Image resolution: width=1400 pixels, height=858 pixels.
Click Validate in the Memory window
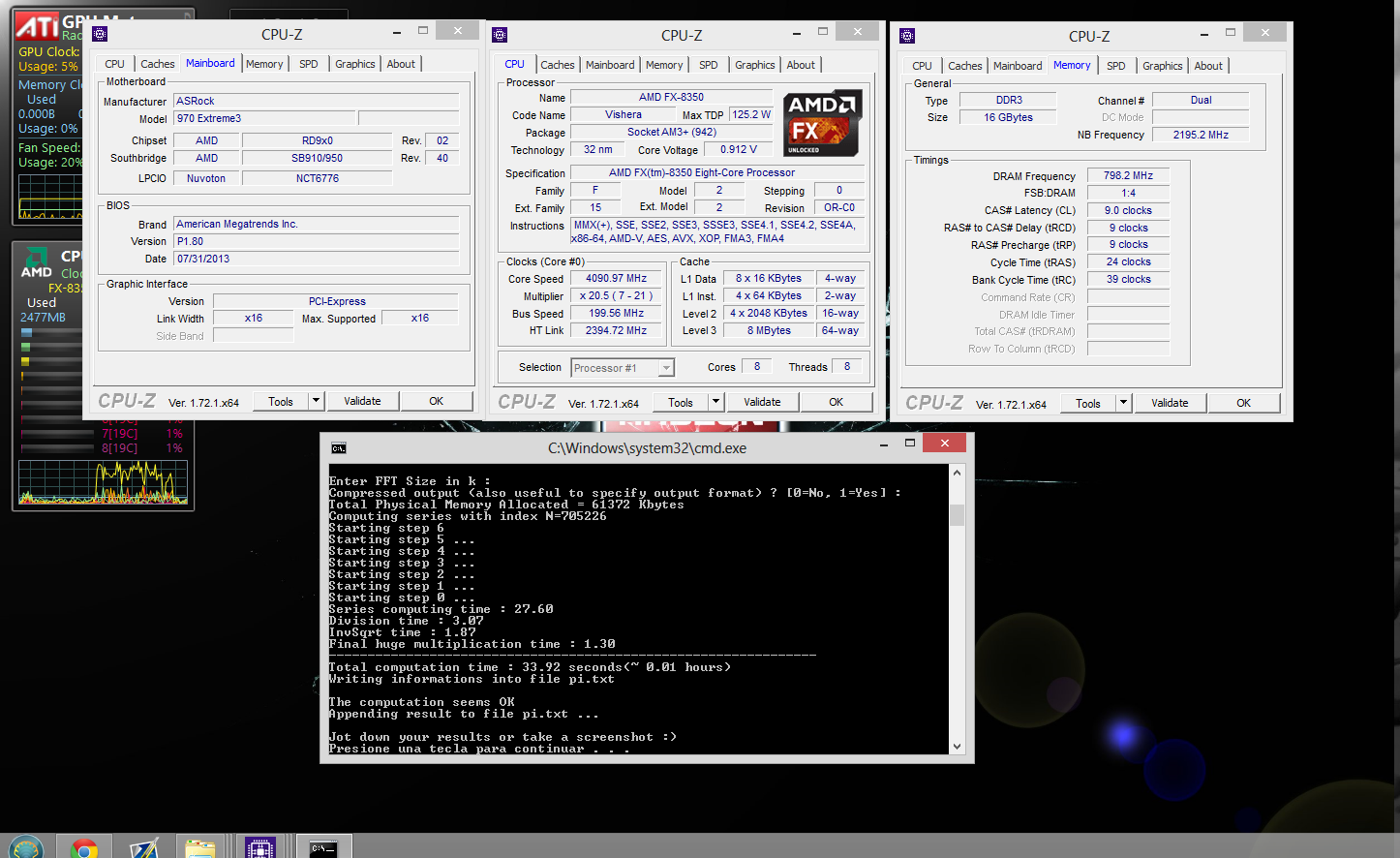pos(1170,403)
